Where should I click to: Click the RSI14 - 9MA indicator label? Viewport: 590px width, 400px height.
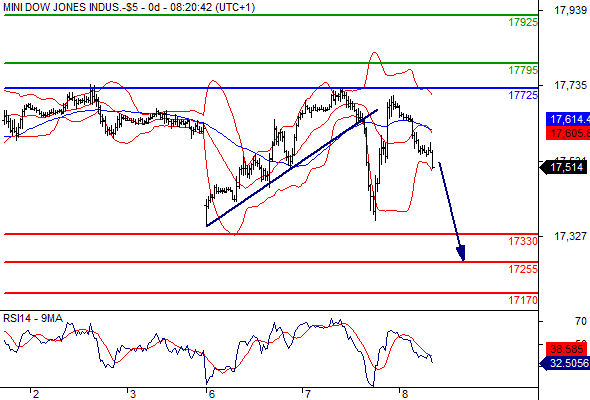point(33,318)
